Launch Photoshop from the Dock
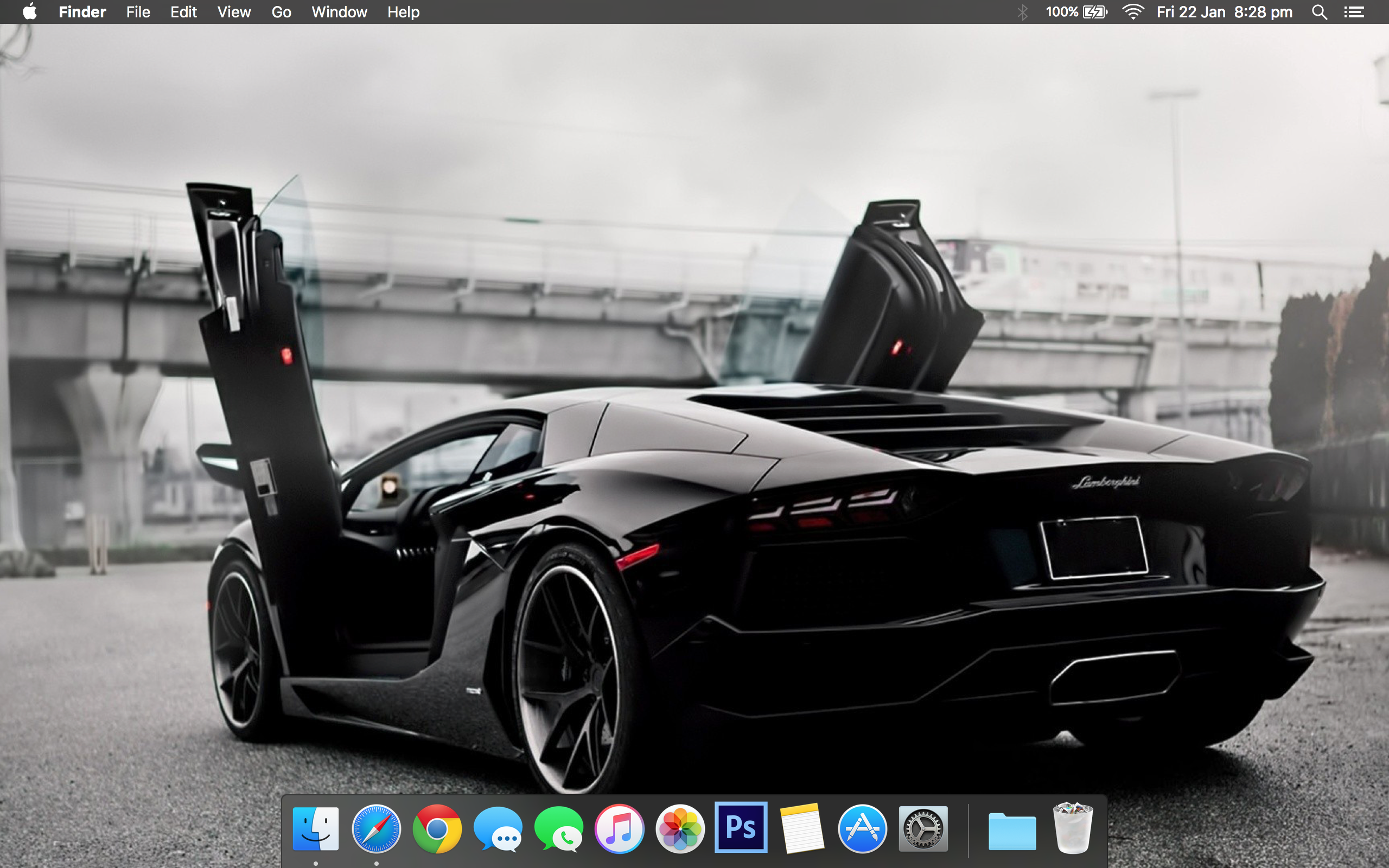Screen dimensions: 1389x868 (x=741, y=827)
